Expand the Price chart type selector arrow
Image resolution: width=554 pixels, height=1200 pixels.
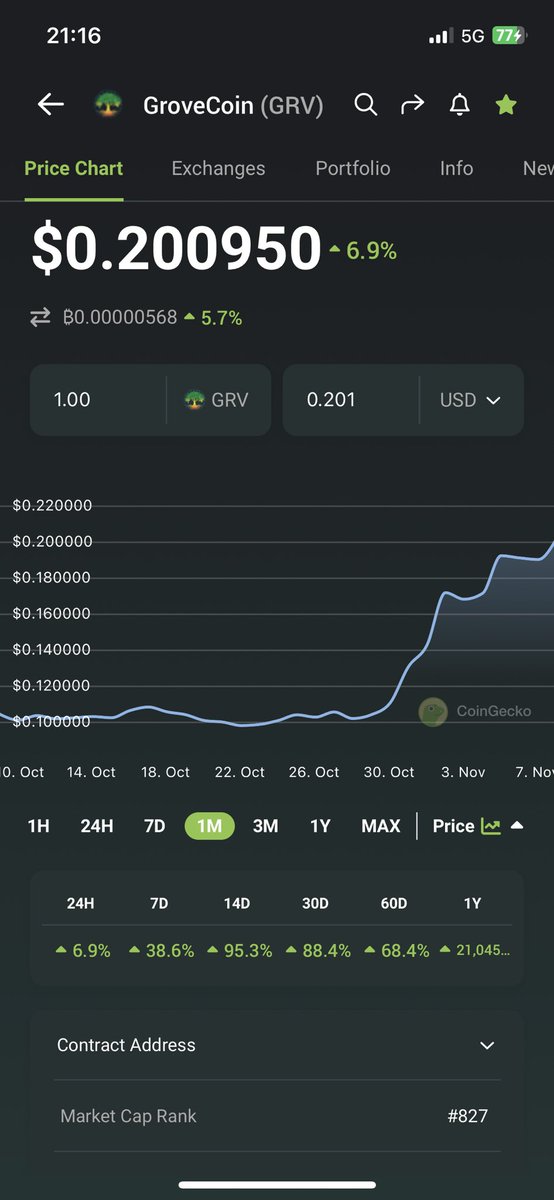click(517, 826)
